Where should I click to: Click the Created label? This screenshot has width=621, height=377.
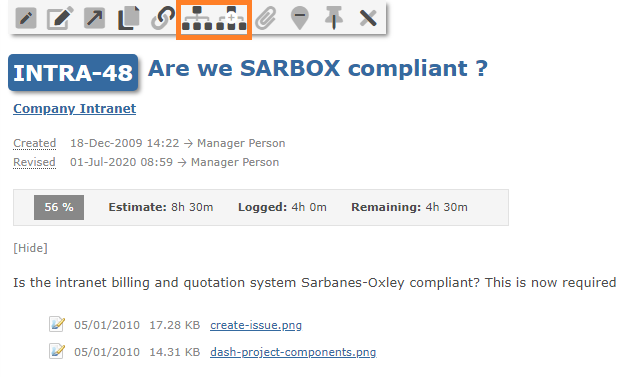(x=34, y=143)
